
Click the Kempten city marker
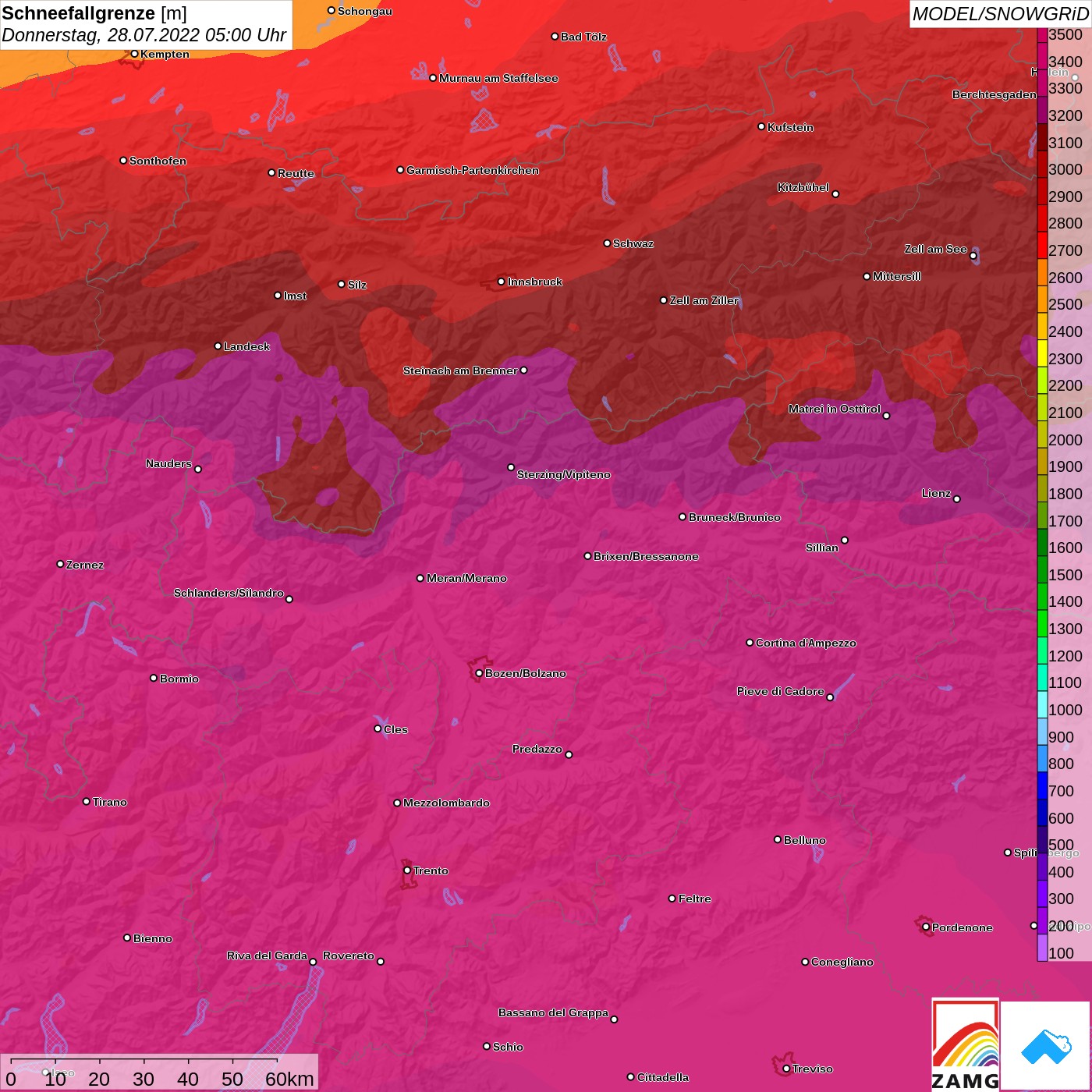[x=134, y=54]
